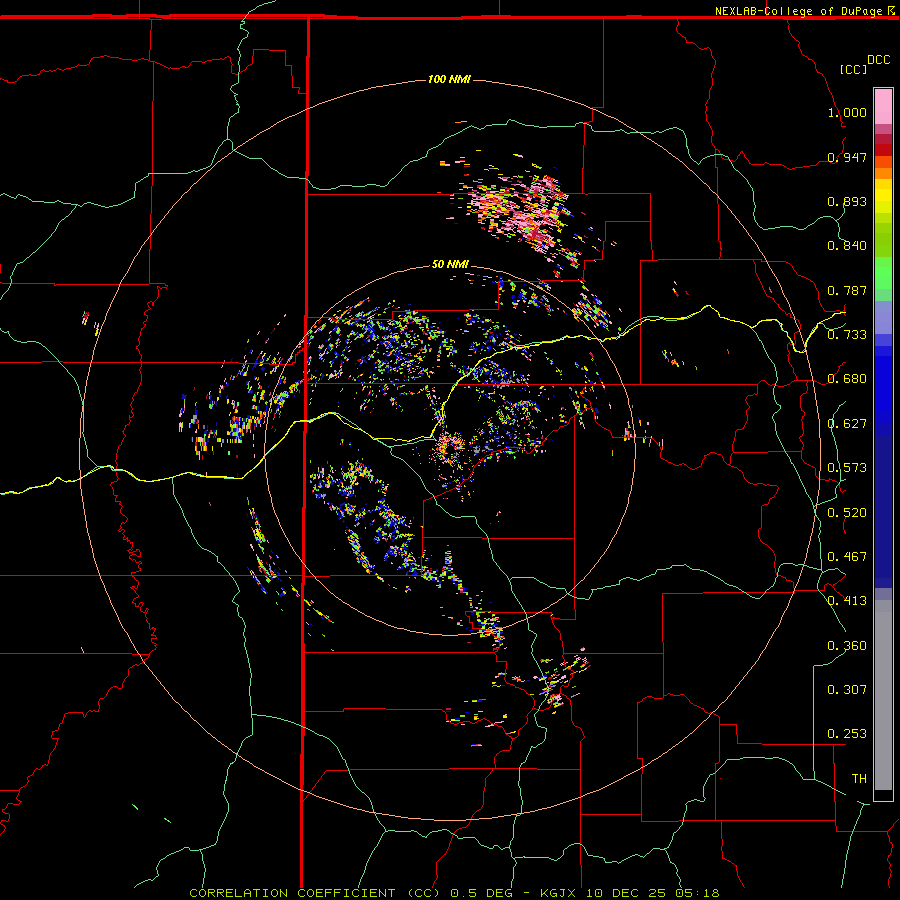Viewport: 900px width, 900px height.
Task: Select the 0.360 scale value
Action: 847,646
